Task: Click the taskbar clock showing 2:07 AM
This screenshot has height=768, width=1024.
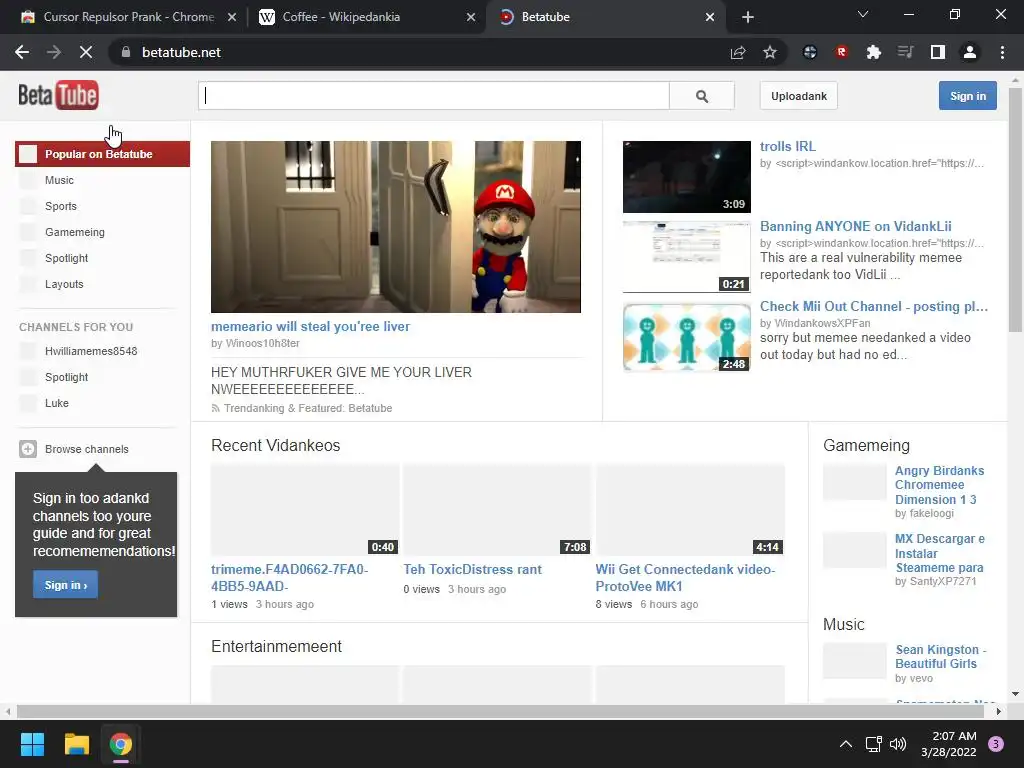Action: coord(948,744)
